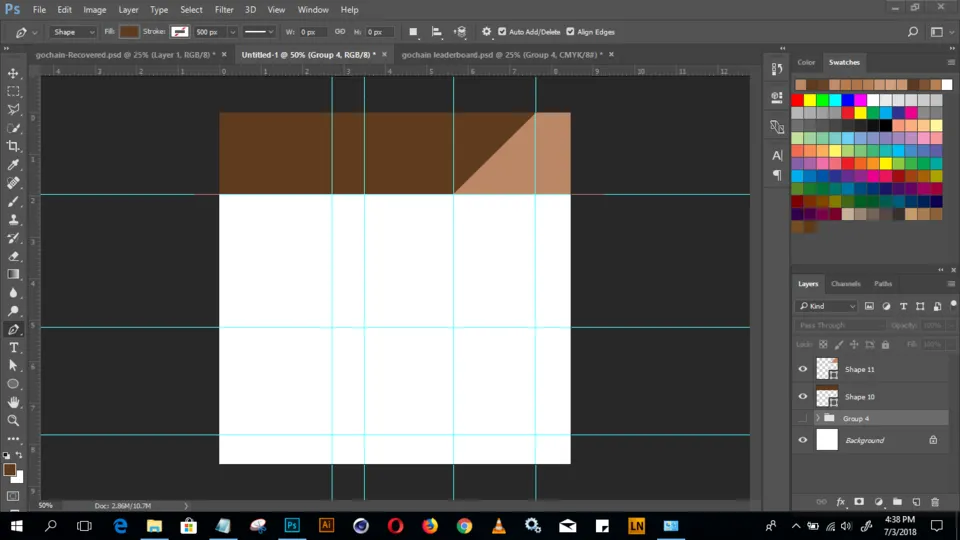Select the Gradient tool
960x540 pixels.
pyautogui.click(x=13, y=274)
